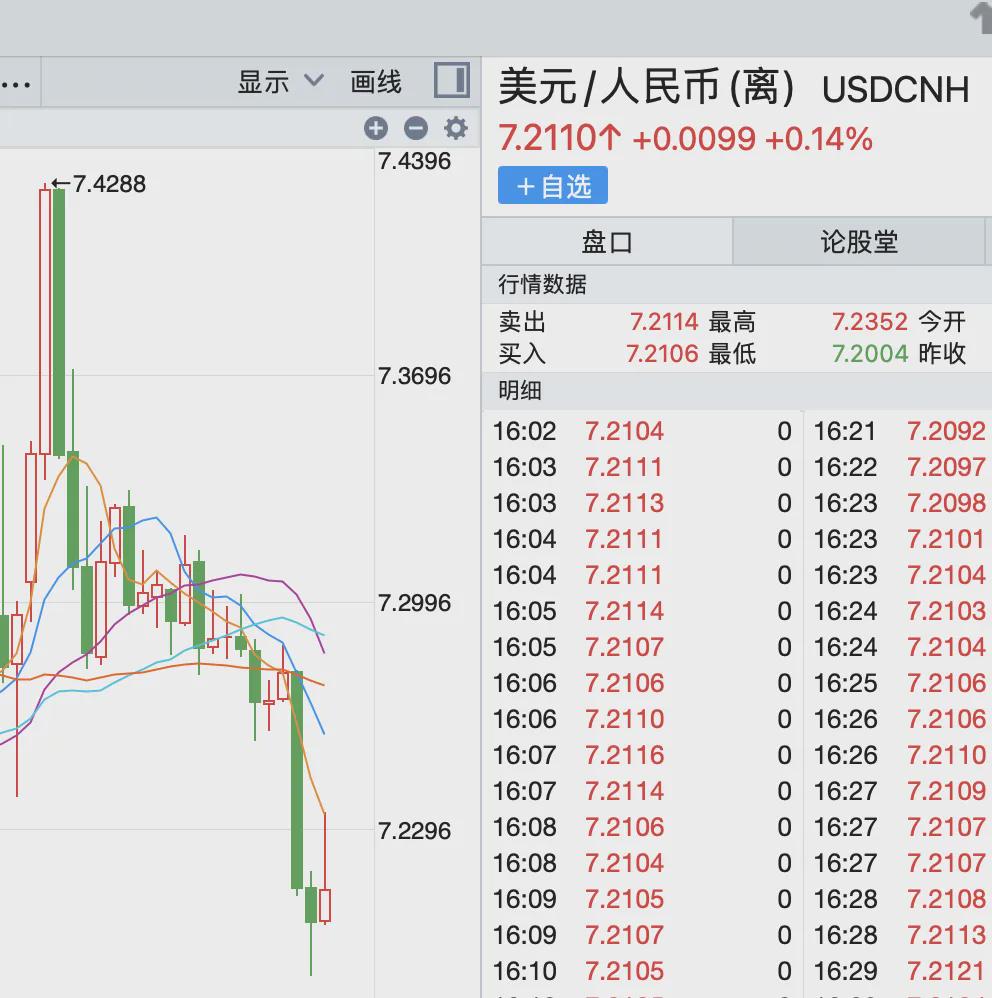Switch to the 论股堂 tab
The image size is (992, 998).
tap(859, 242)
